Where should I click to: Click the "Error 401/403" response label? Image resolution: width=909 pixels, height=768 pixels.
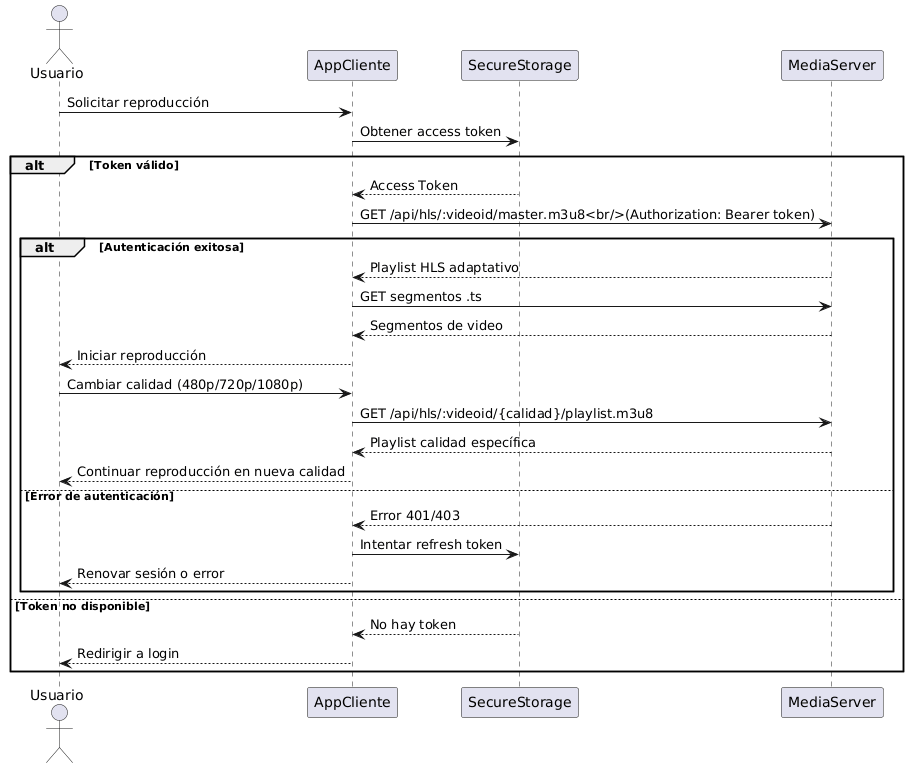pos(414,515)
